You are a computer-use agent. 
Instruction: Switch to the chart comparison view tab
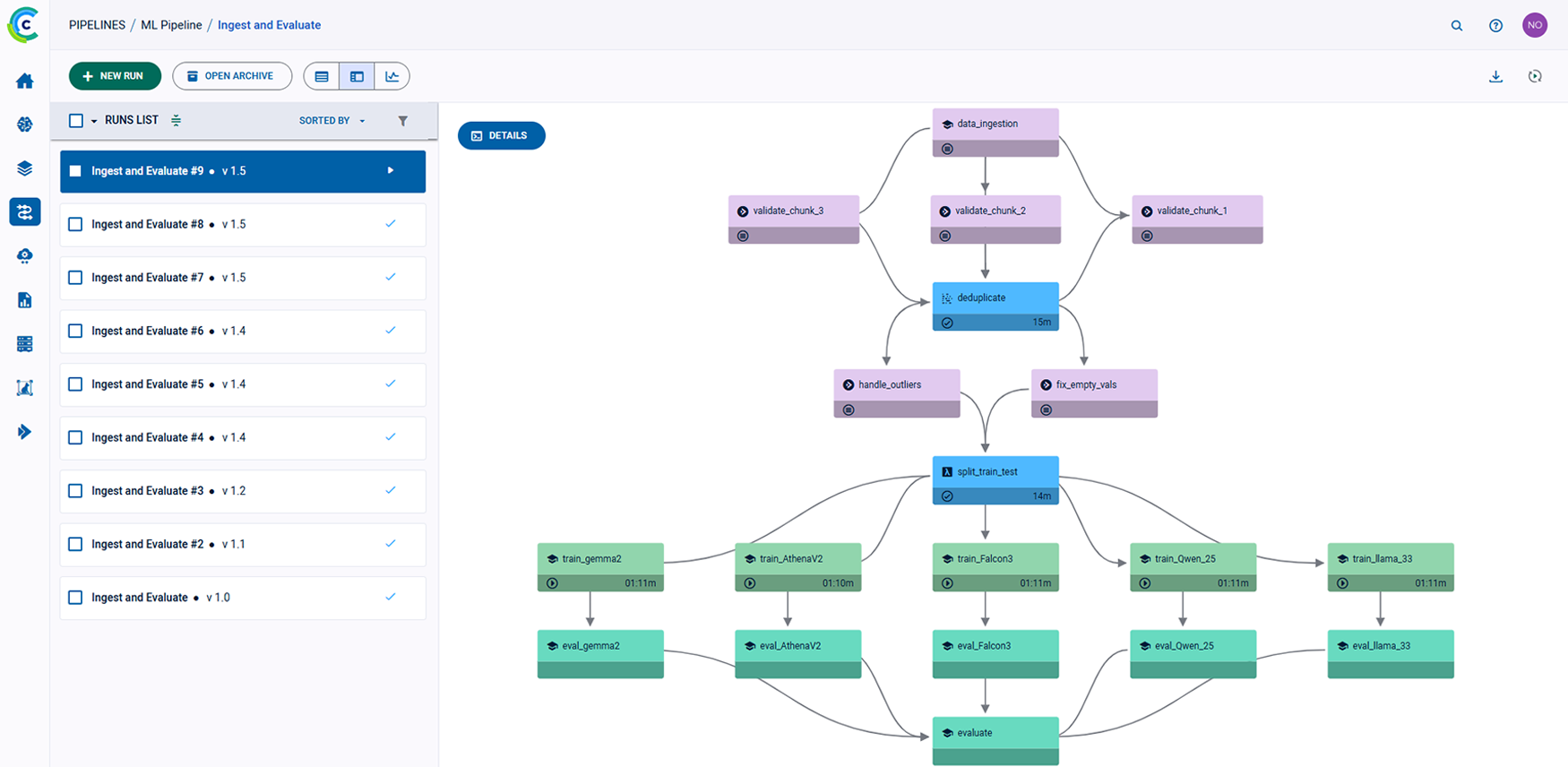tap(392, 77)
